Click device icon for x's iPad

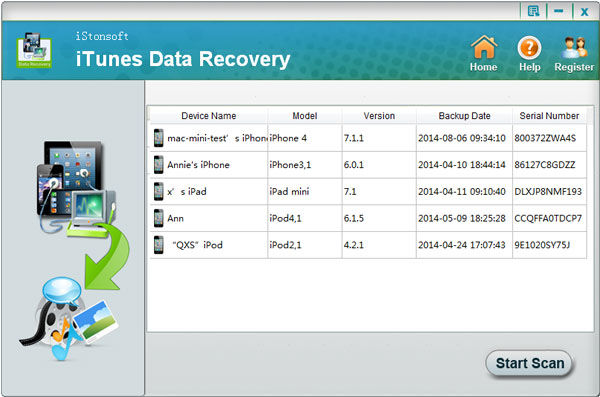pyautogui.click(x=158, y=191)
